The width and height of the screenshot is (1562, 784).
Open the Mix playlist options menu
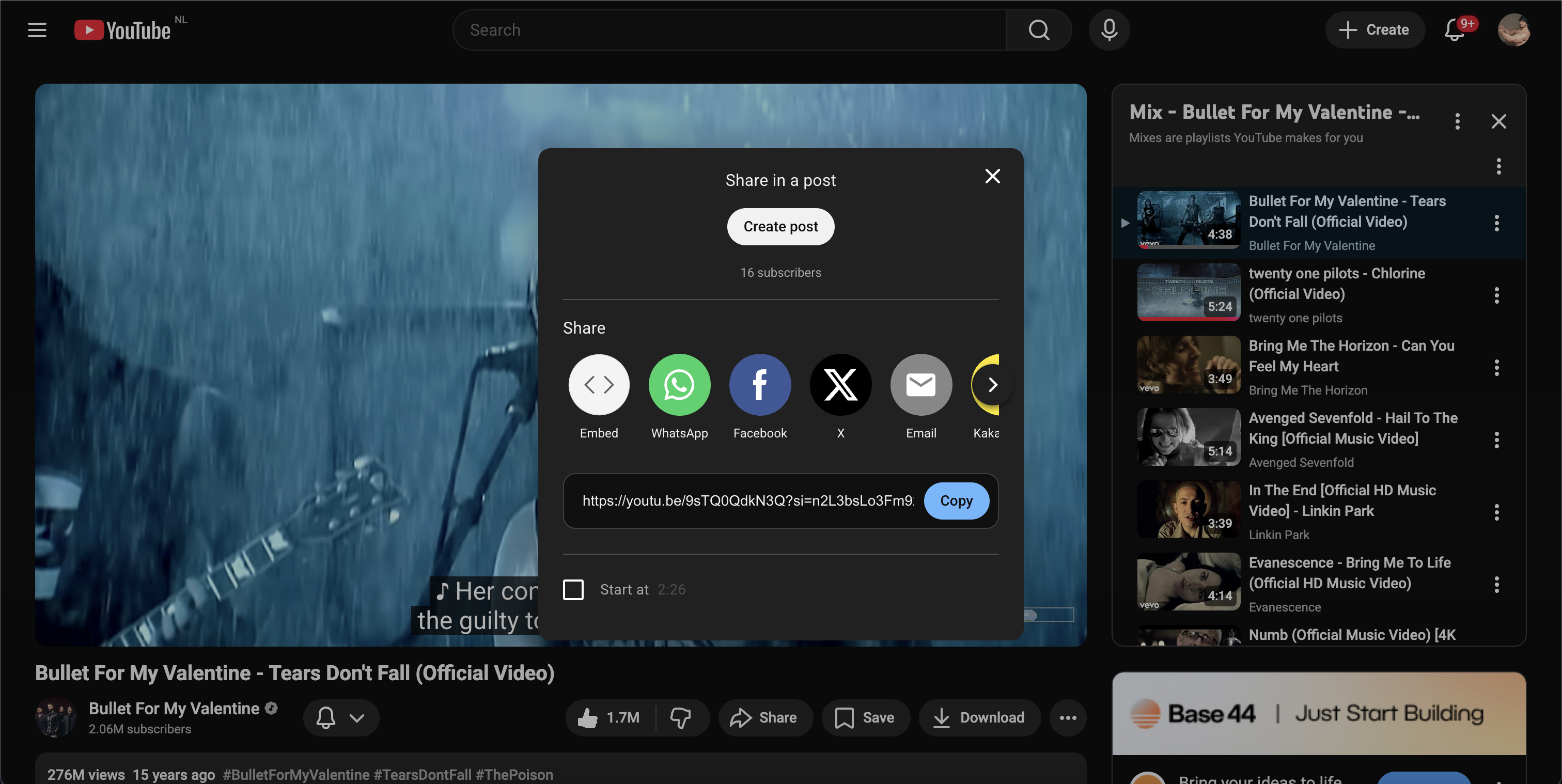point(1457,122)
